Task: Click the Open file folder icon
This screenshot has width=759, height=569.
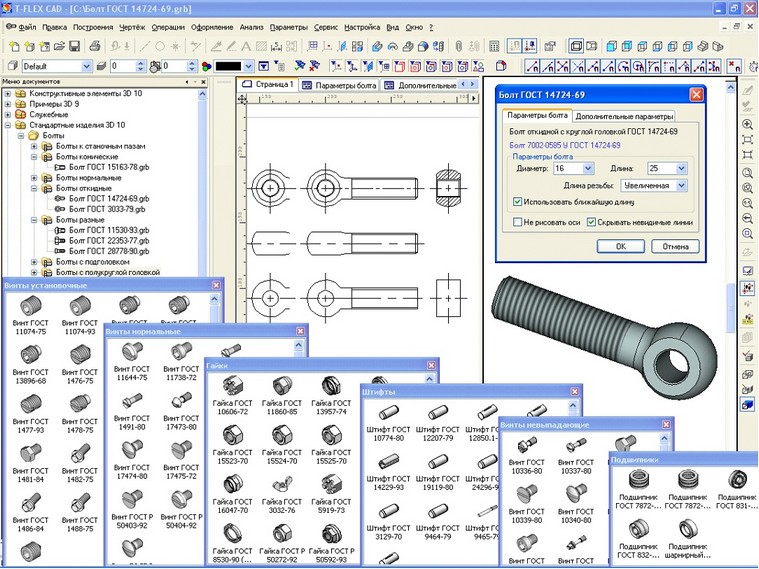Action: pos(59,46)
